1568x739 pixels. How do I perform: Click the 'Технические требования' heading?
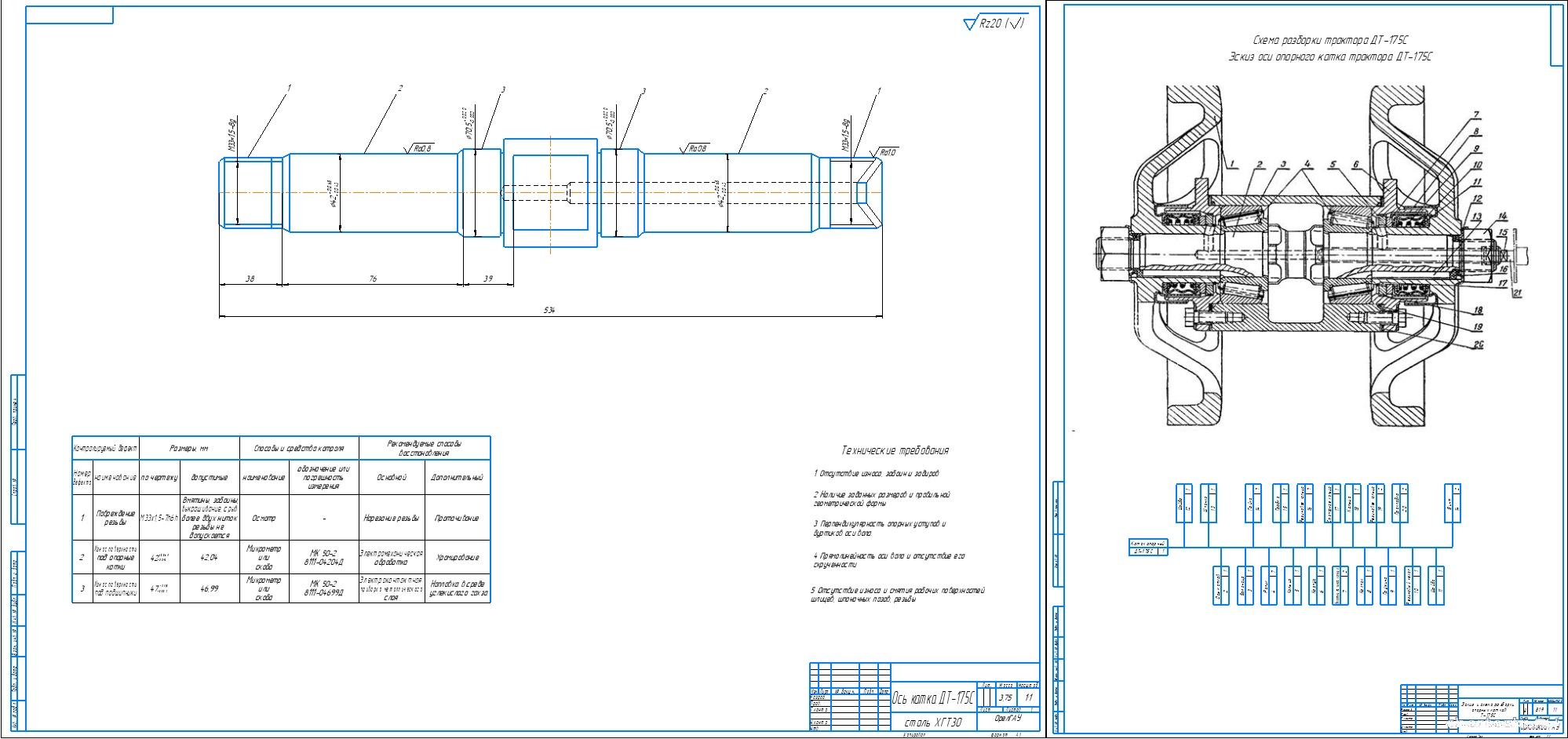pos(895,450)
